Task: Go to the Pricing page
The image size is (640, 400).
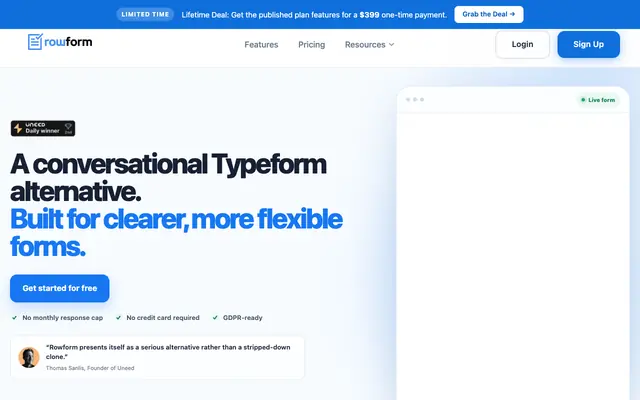Action: click(311, 44)
